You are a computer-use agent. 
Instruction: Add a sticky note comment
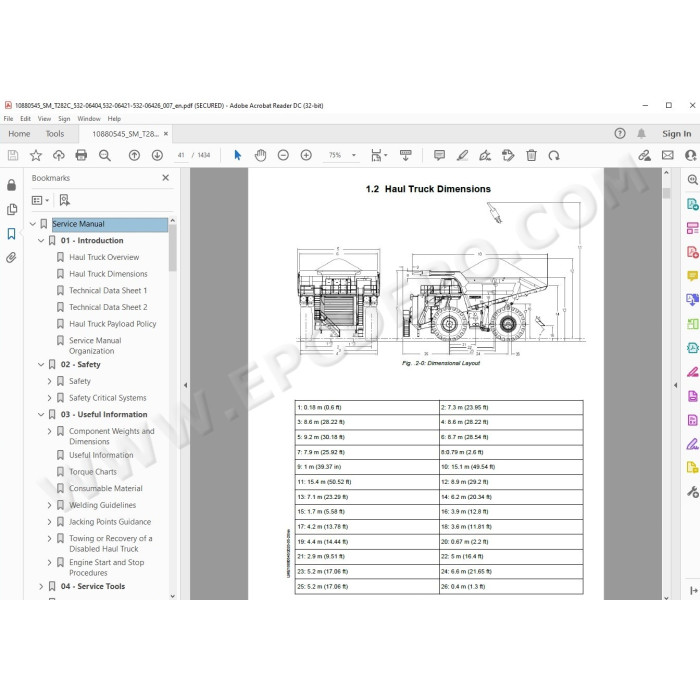point(439,155)
